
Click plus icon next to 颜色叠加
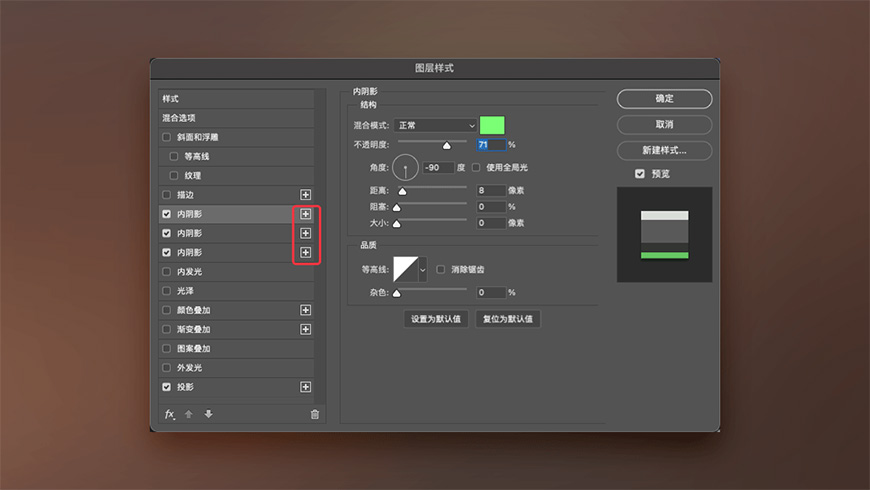click(305, 310)
